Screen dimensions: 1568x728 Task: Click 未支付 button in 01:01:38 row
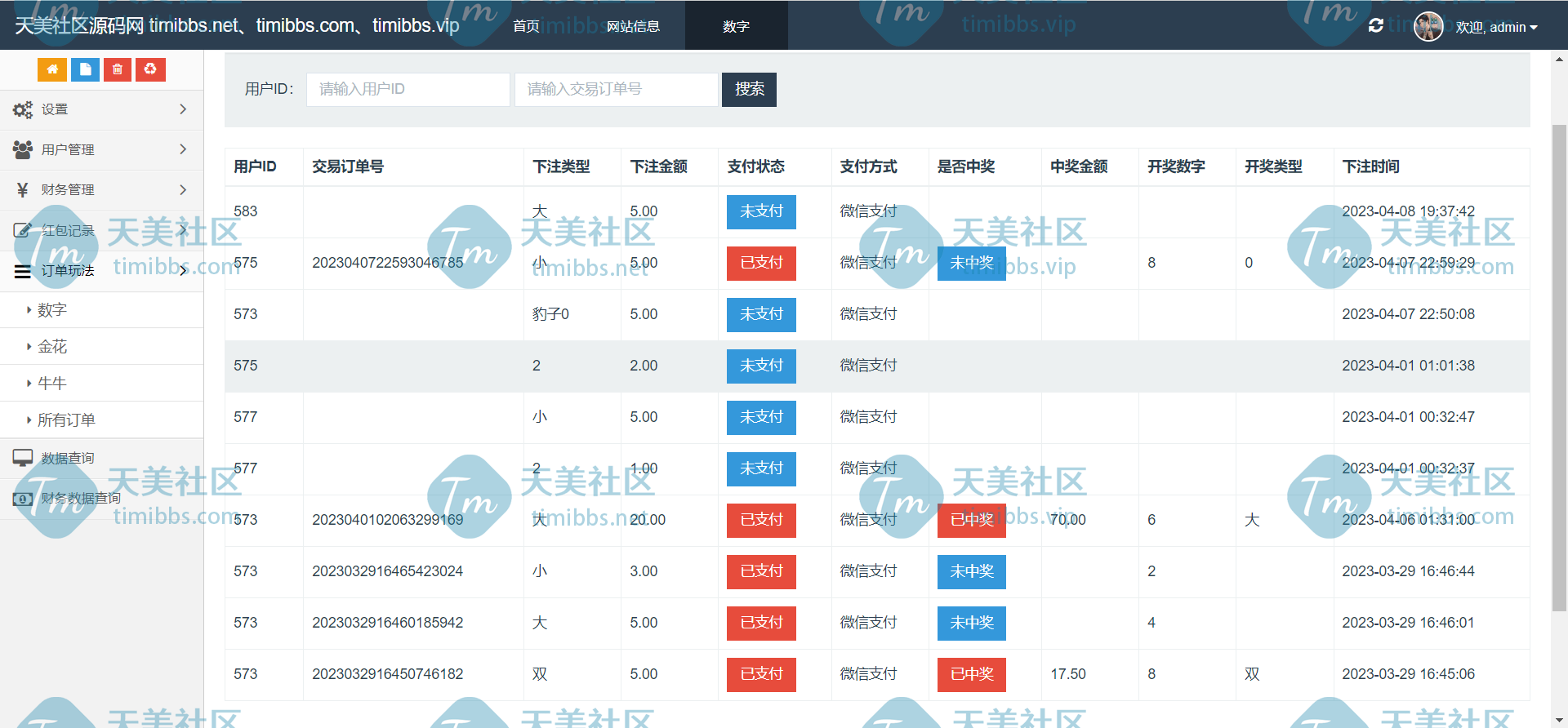coord(761,366)
